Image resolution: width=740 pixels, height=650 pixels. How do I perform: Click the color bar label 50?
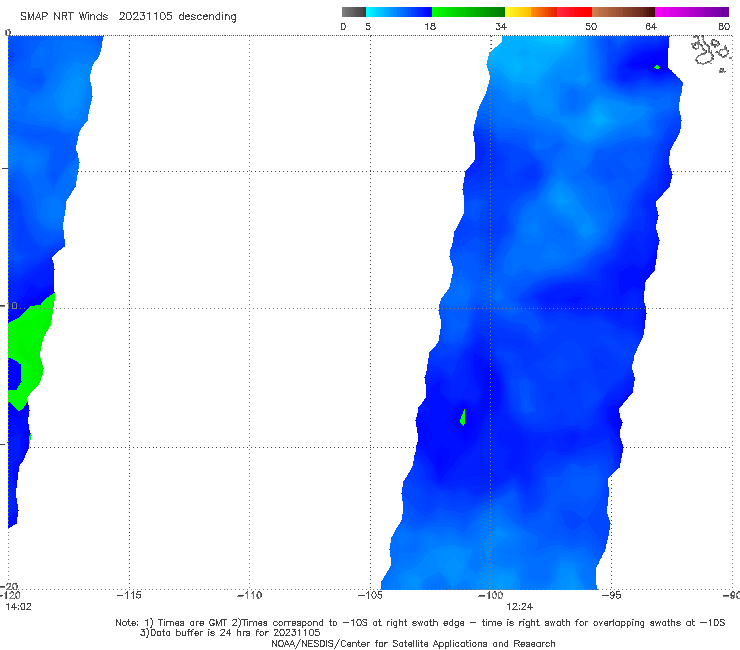coord(591,26)
